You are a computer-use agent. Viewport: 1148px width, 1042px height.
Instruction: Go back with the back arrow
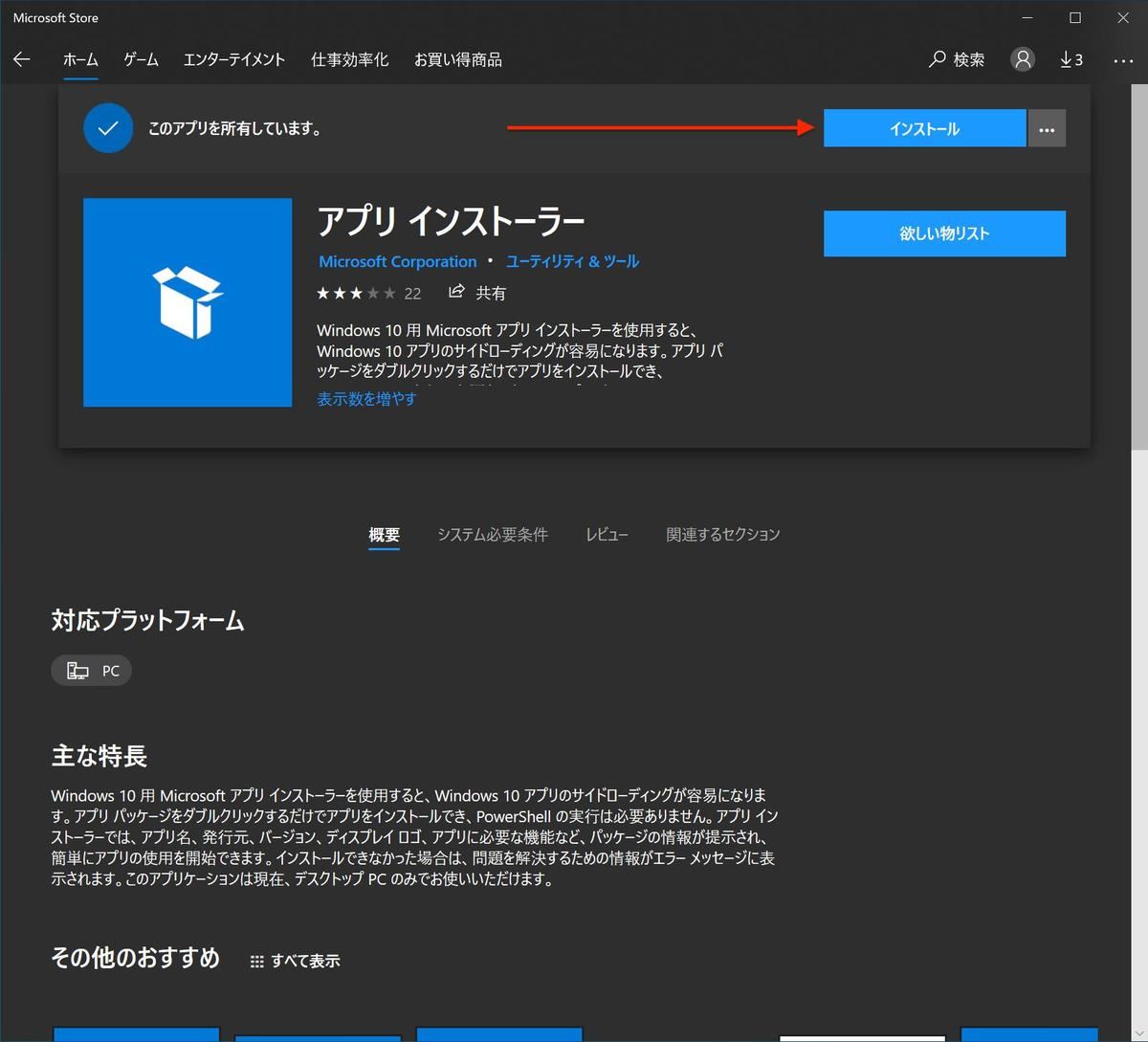(22, 59)
